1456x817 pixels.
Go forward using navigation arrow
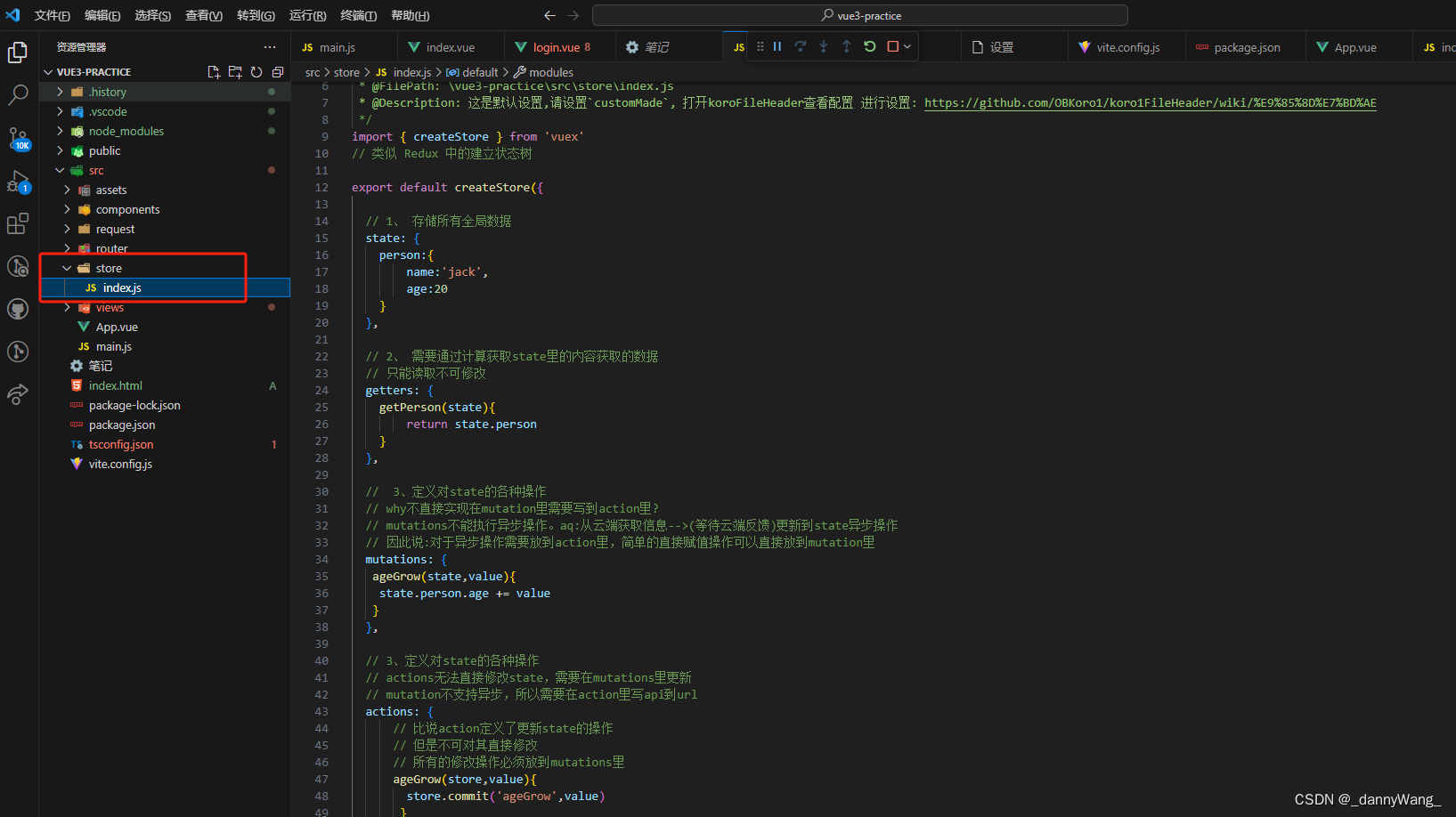click(573, 15)
